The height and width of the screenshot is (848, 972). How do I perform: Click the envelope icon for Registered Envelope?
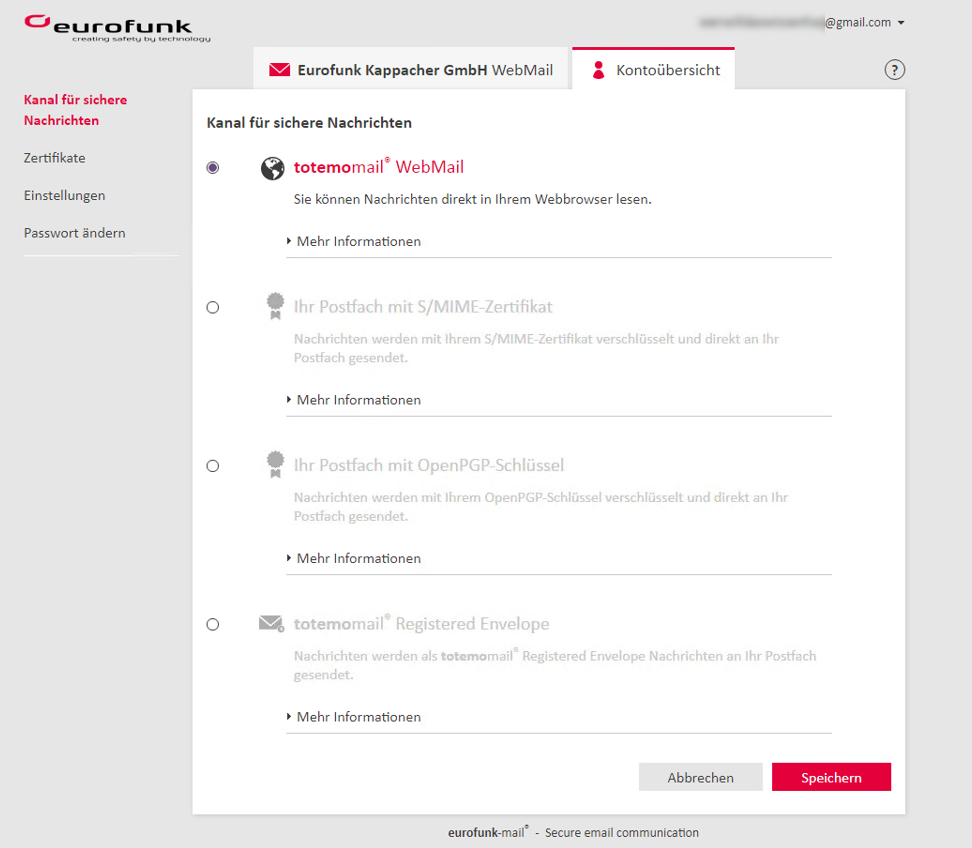pyautogui.click(x=272, y=624)
